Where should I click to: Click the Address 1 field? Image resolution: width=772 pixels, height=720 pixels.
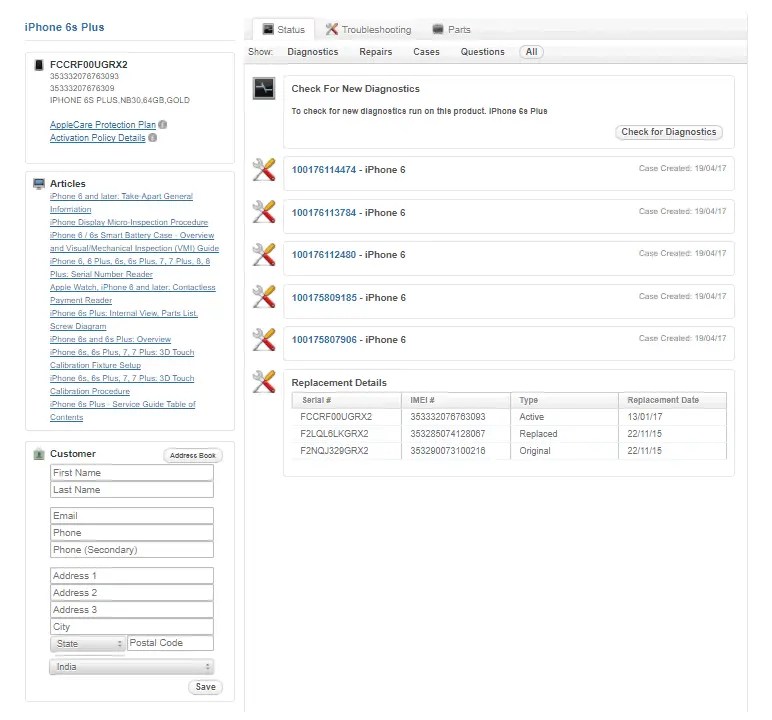point(132,576)
